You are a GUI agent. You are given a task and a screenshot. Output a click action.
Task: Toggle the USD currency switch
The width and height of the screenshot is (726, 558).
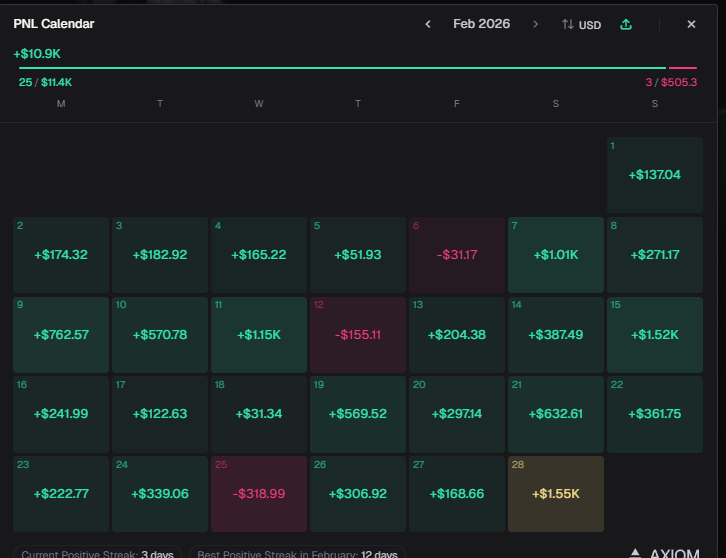coord(581,25)
